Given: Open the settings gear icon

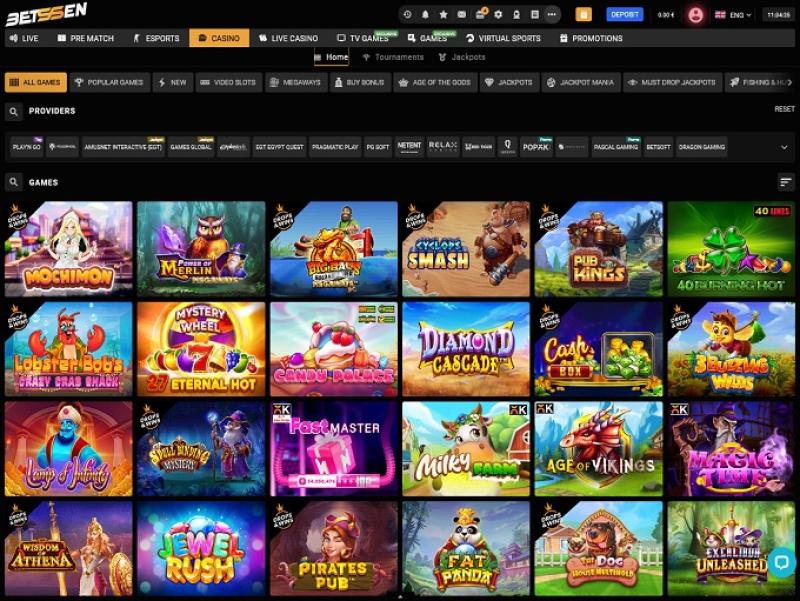Looking at the screenshot, I should click(x=499, y=15).
